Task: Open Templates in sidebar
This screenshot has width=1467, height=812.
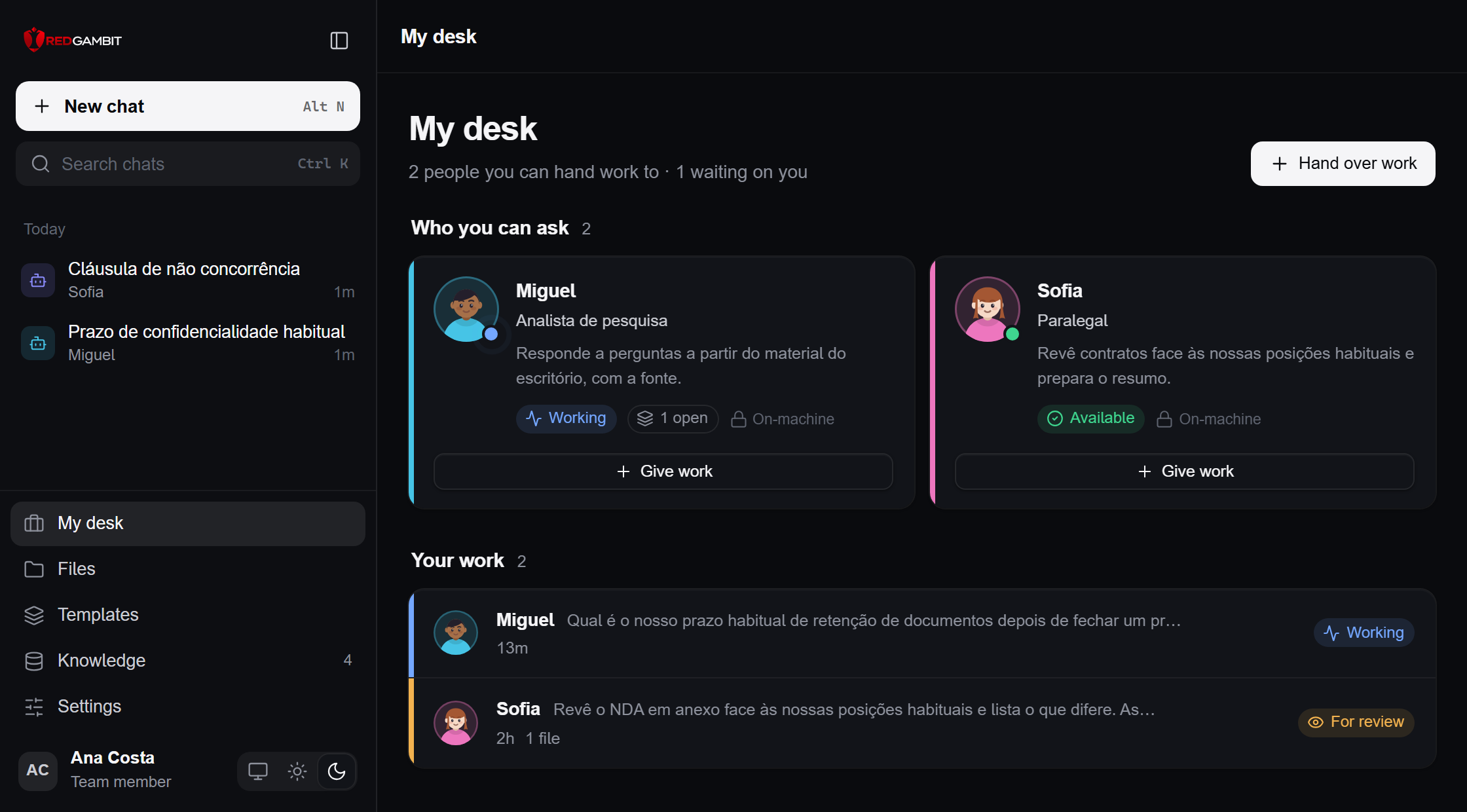Action: click(188, 615)
